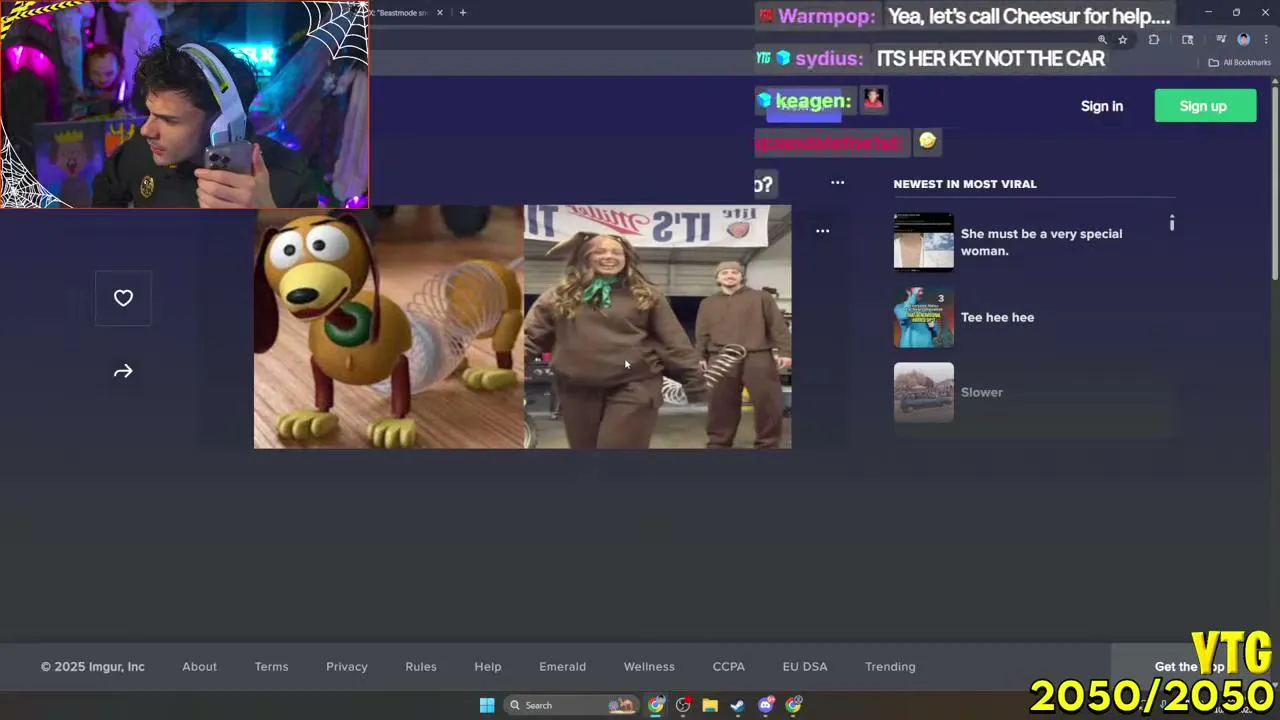Open File Explorer from the taskbar
The height and width of the screenshot is (720, 1280).
point(710,705)
